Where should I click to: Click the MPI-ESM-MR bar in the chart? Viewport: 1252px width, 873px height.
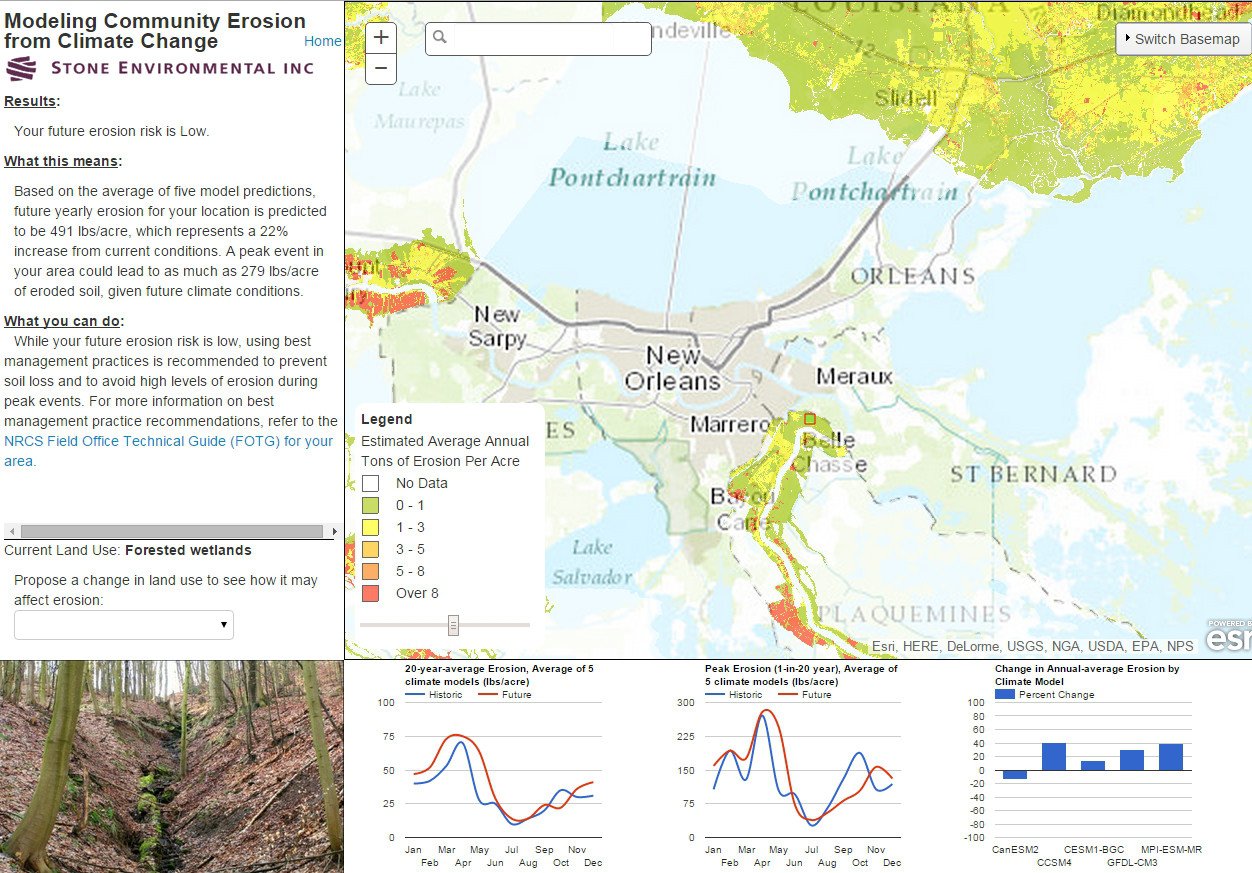pos(1171,757)
